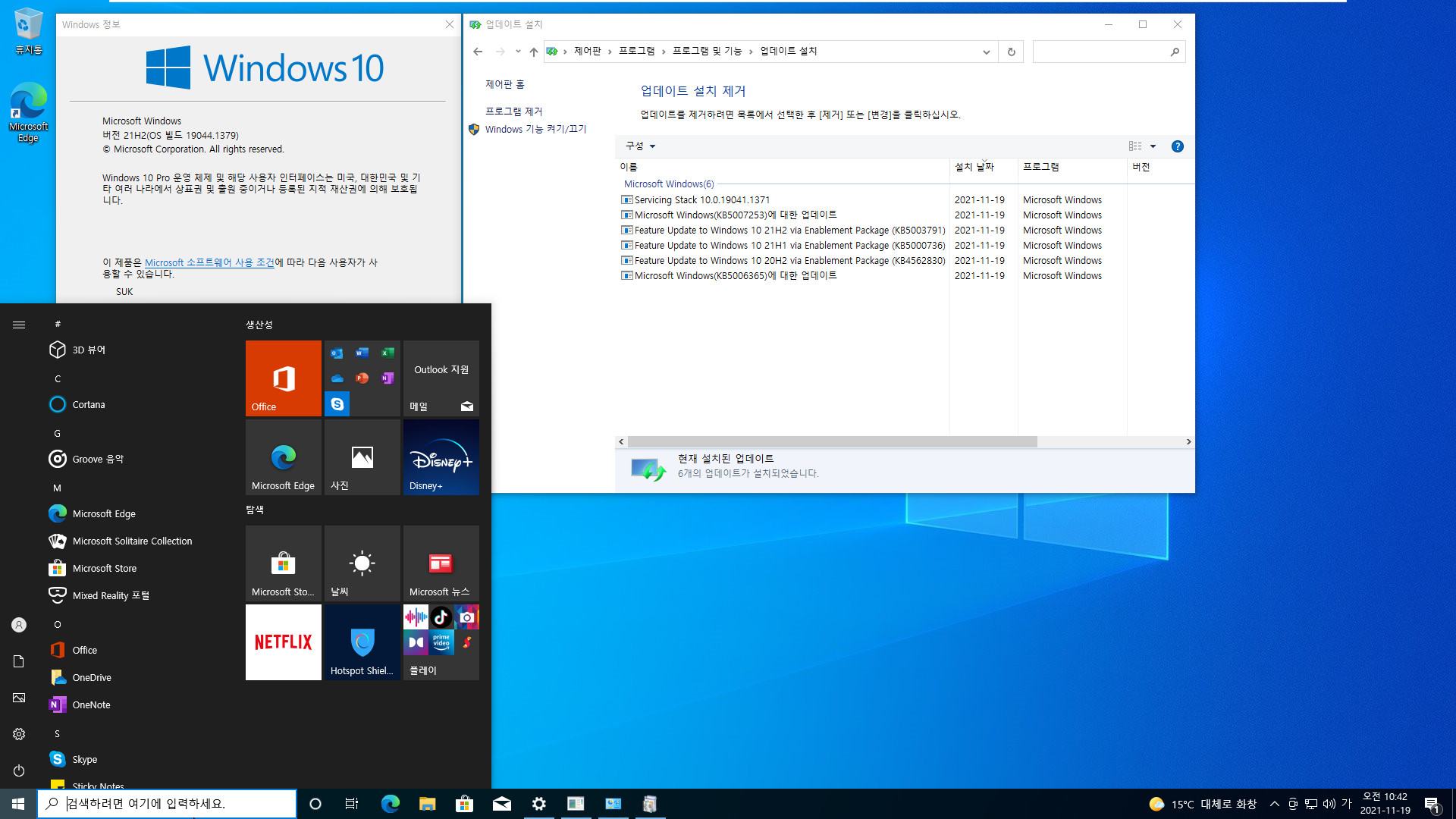The height and width of the screenshot is (819, 1456).
Task: Click the taskbar search box
Action: (x=167, y=804)
